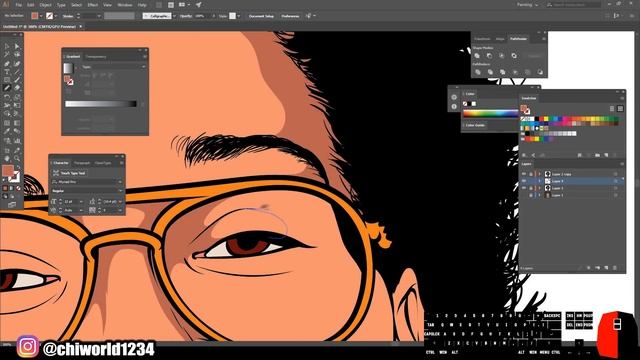Switch to the Transparency tab
640x360 pixels.
click(x=96, y=57)
